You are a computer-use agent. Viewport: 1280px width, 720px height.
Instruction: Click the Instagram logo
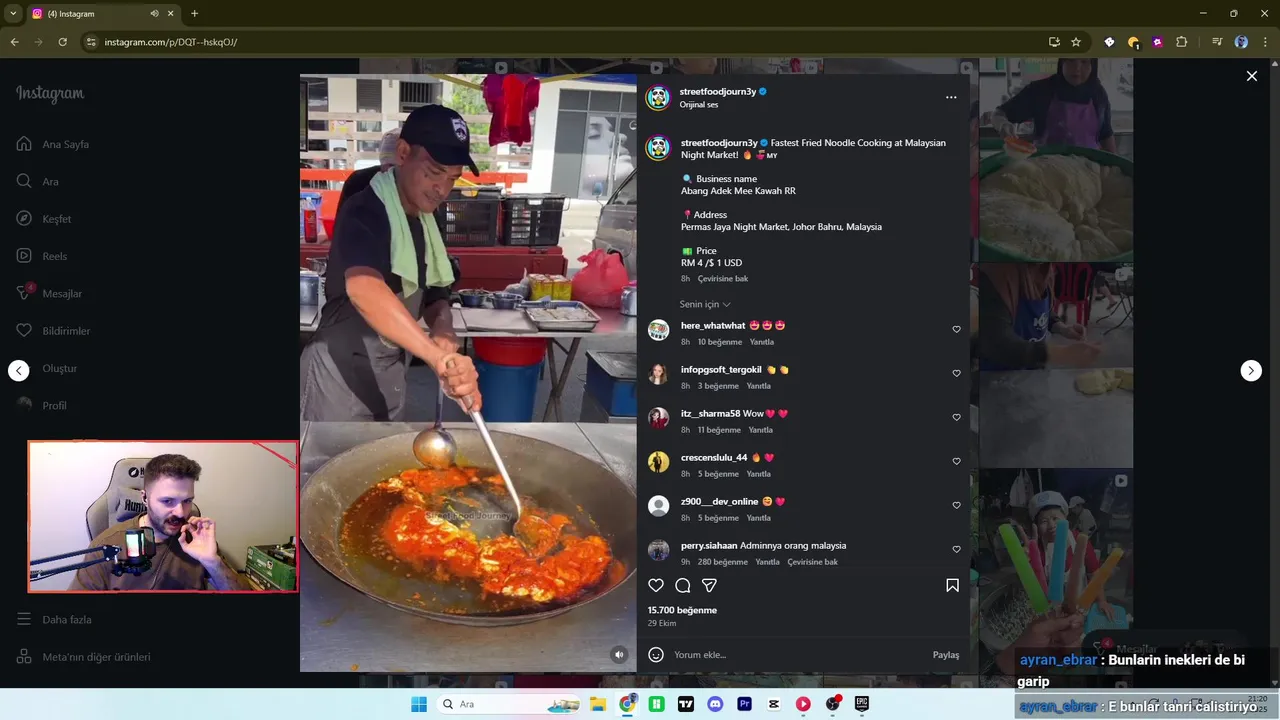(x=50, y=94)
